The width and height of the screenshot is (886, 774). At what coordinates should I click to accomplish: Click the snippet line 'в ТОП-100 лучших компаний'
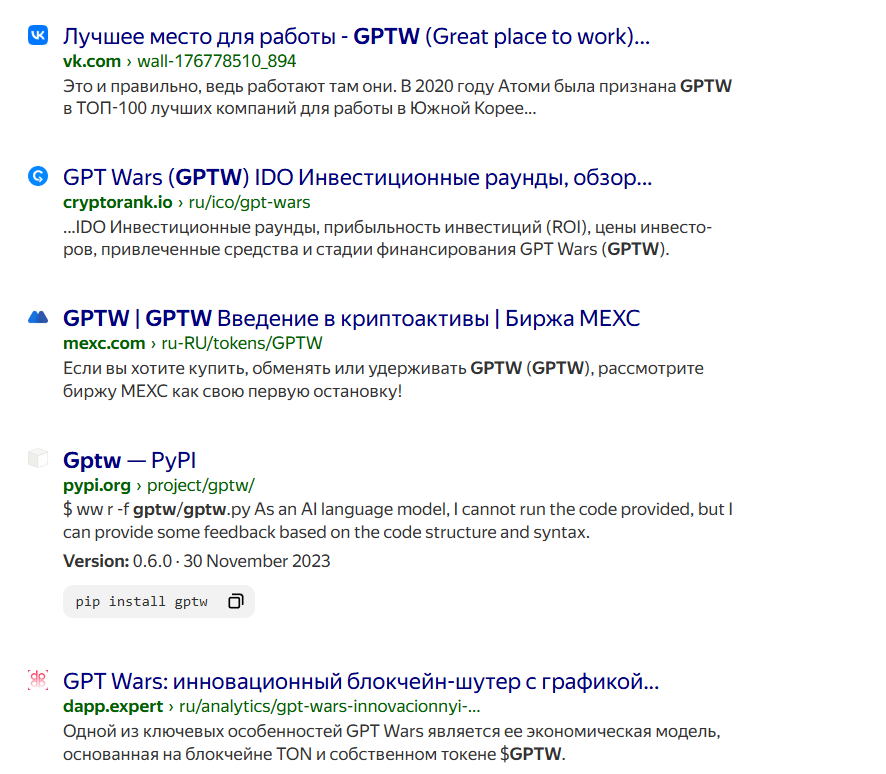pos(299,108)
